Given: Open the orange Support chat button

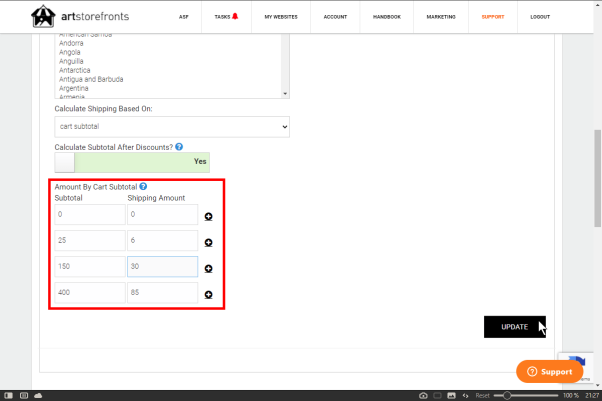Looking at the screenshot, I should point(549,371).
